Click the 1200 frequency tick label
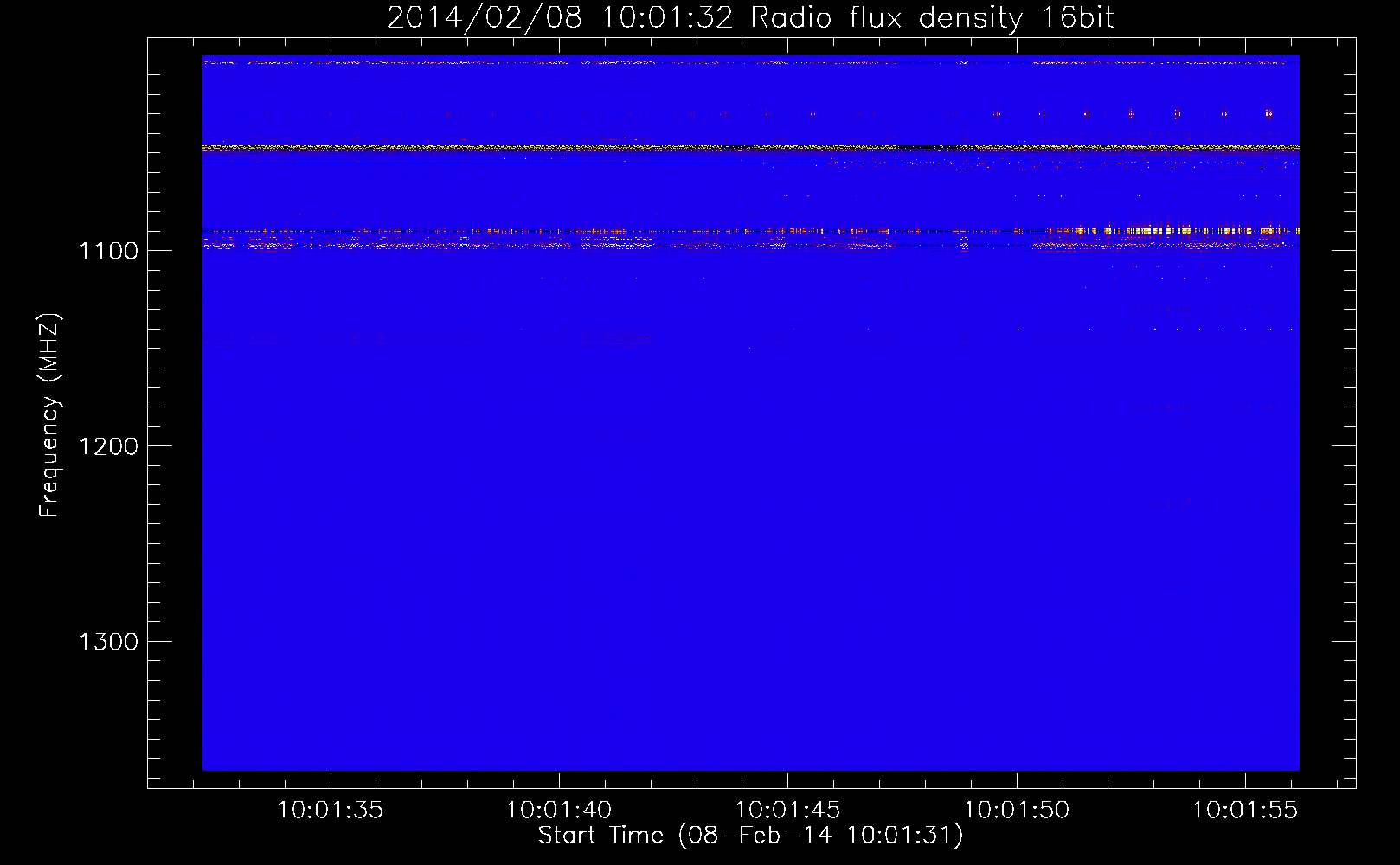Image resolution: width=1400 pixels, height=865 pixels. 108,446
